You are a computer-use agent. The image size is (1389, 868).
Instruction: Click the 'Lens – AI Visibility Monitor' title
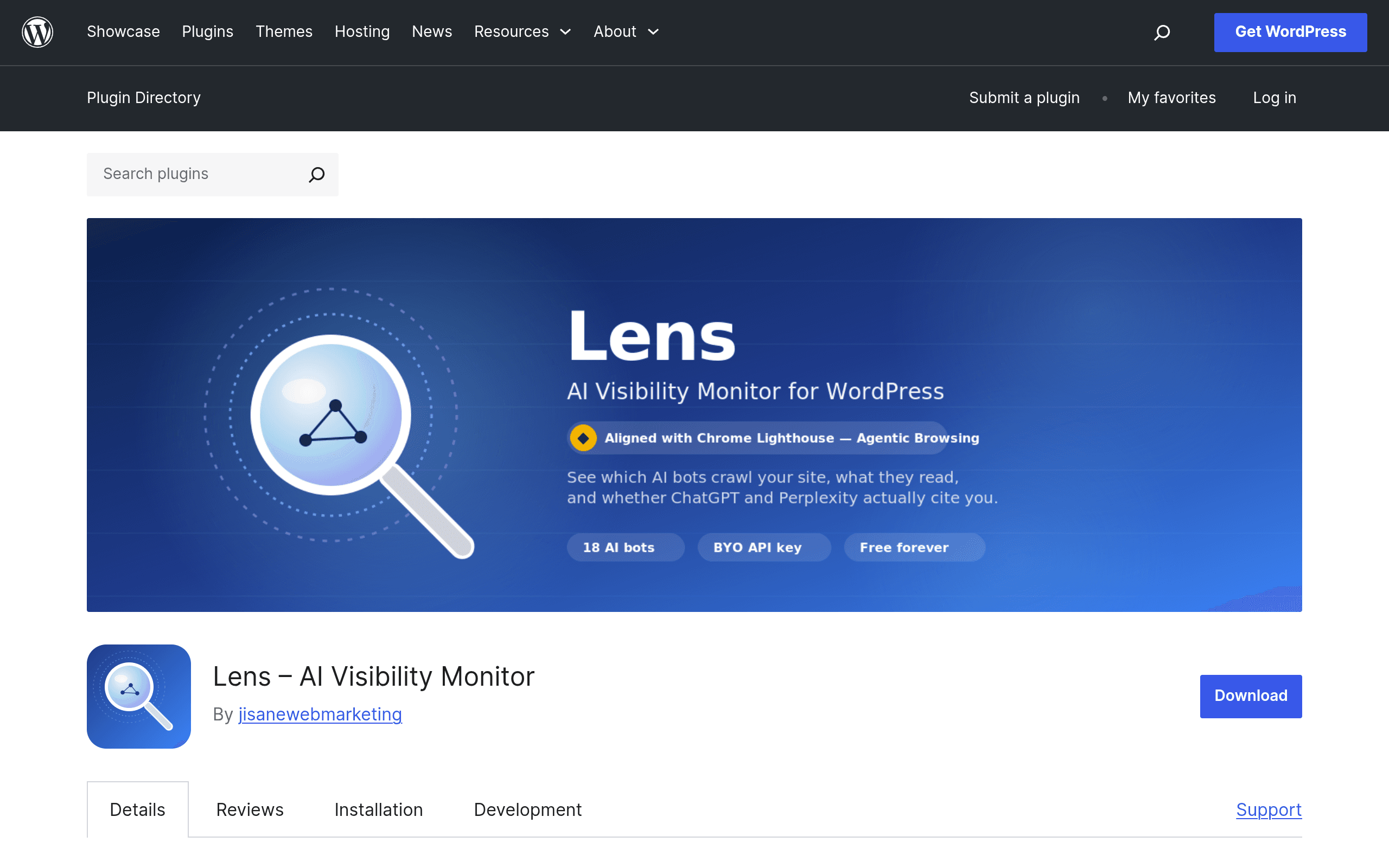[374, 676]
